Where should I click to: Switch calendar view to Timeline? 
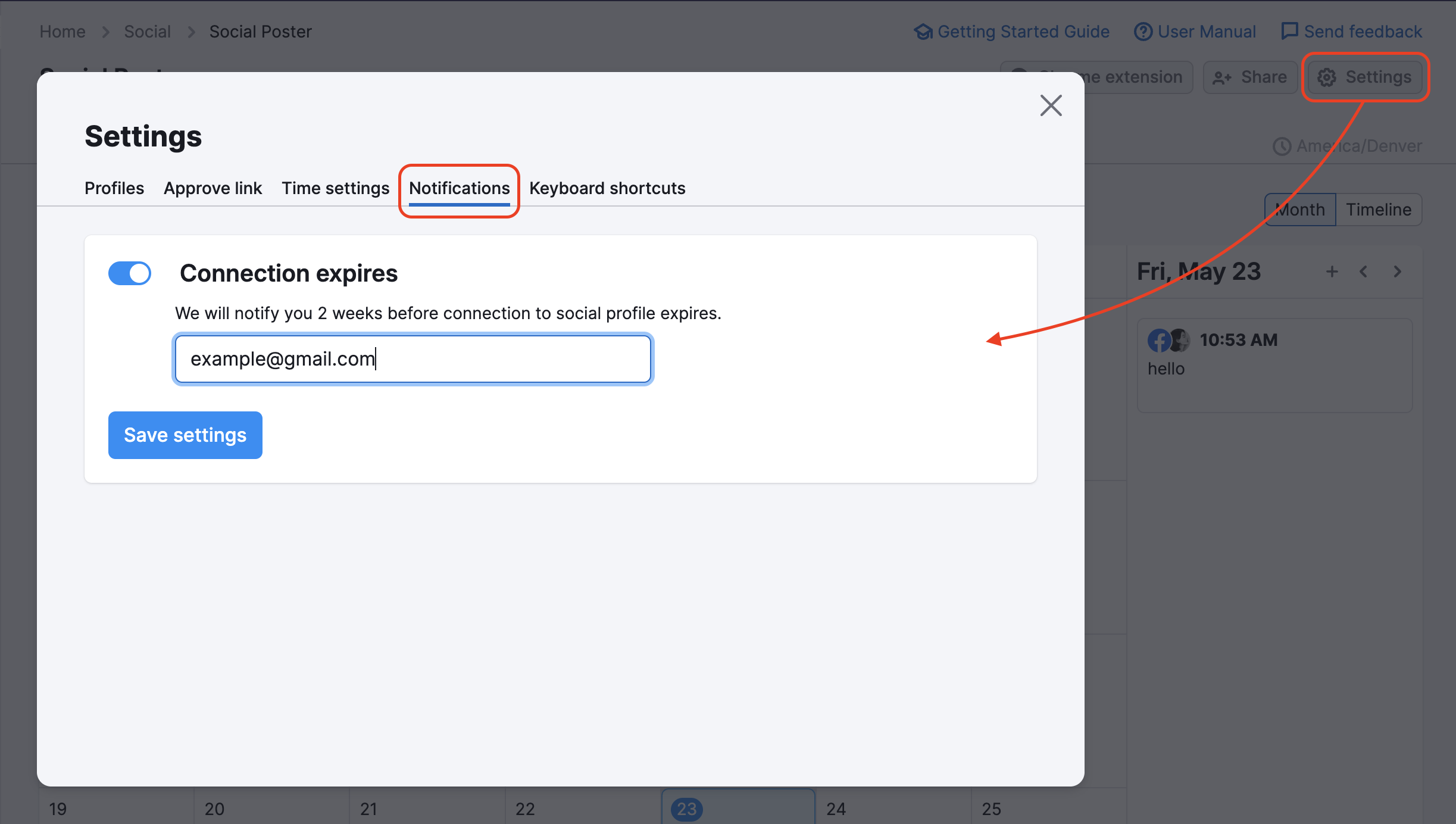pyautogui.click(x=1379, y=209)
